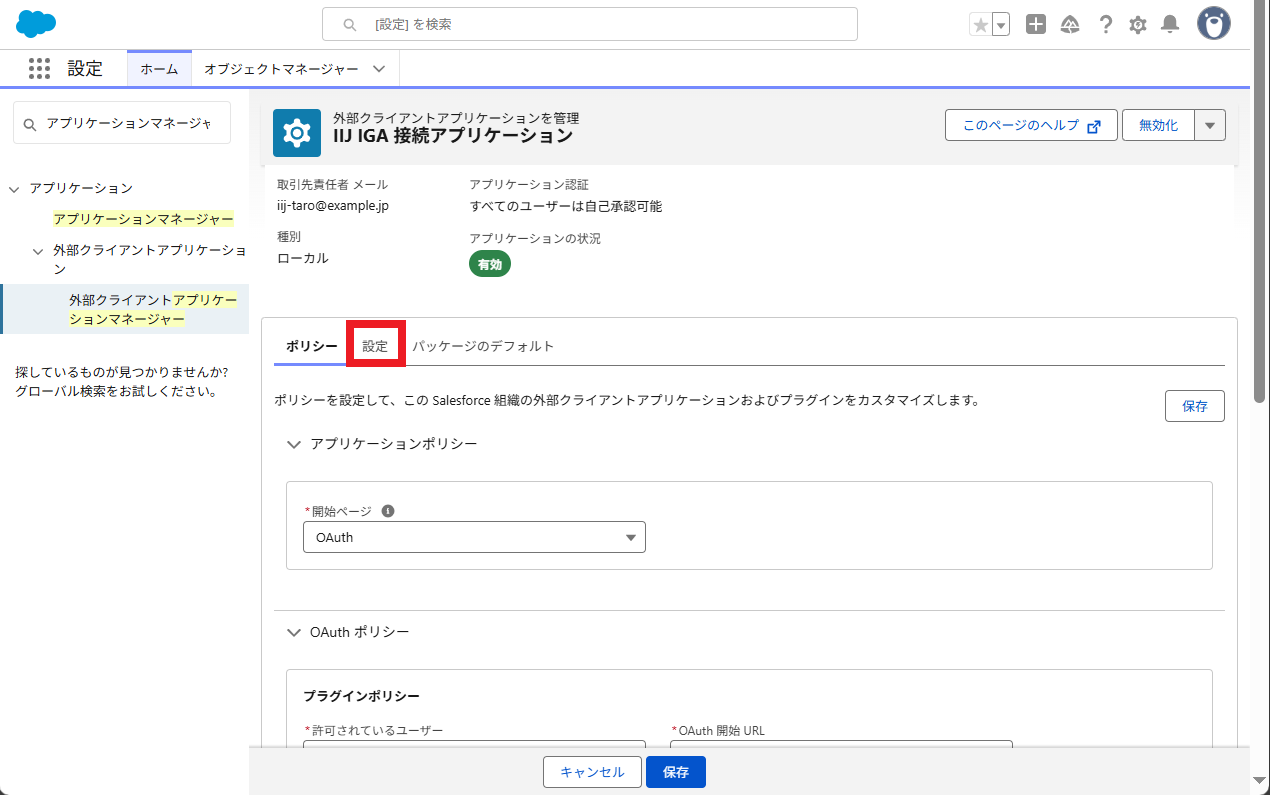Viewport: 1270px width, 795px height.
Task: Click the このページのヘルプ button
Action: point(1031,126)
